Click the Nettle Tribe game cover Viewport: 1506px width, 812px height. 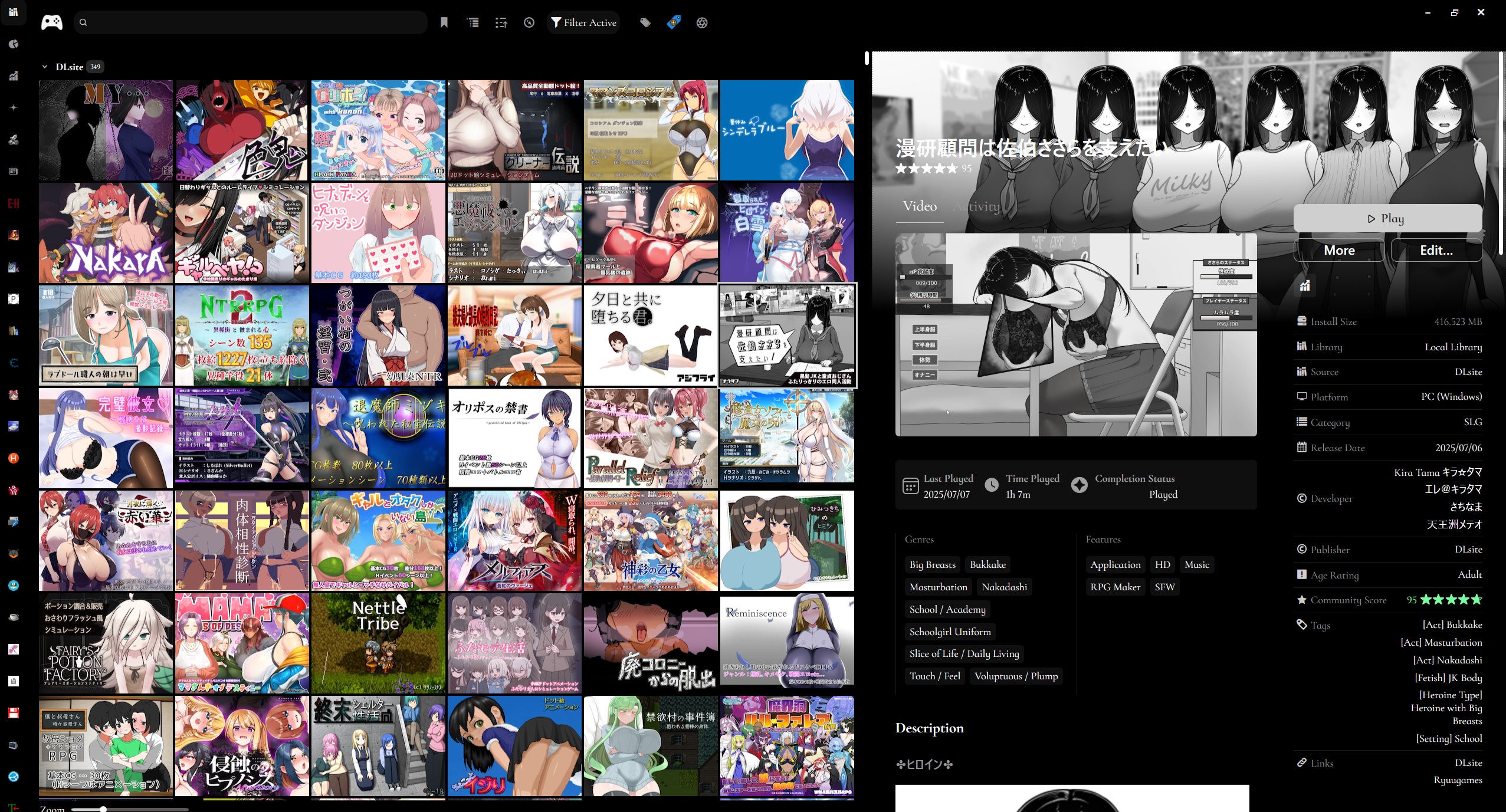378,643
